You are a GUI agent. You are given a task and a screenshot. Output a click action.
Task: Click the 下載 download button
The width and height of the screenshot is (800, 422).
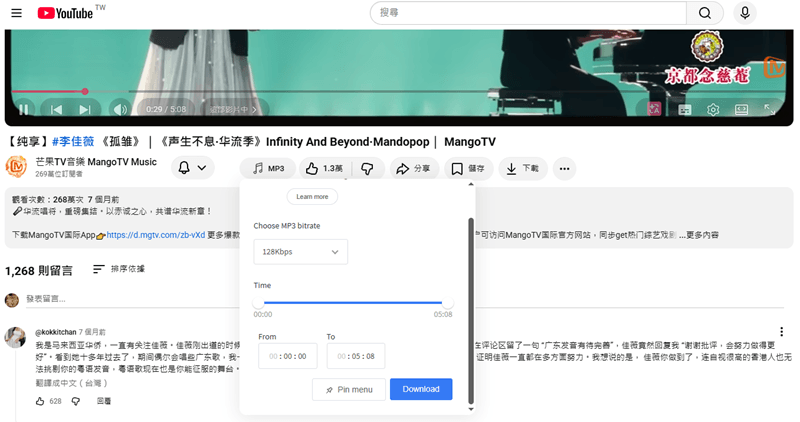(x=523, y=168)
